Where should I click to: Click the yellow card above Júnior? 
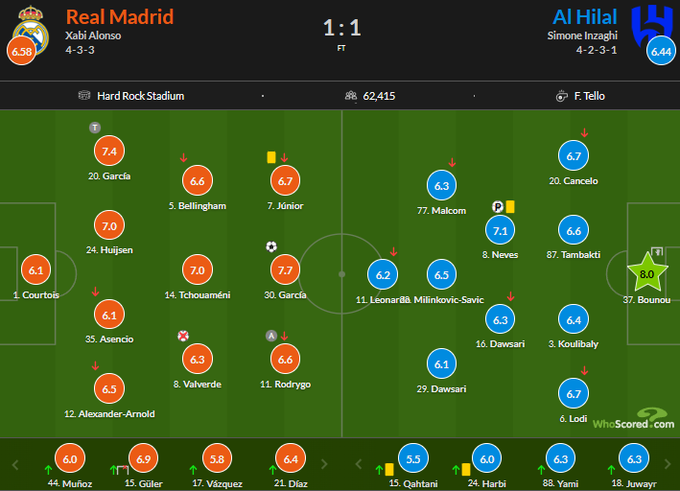[x=271, y=157]
